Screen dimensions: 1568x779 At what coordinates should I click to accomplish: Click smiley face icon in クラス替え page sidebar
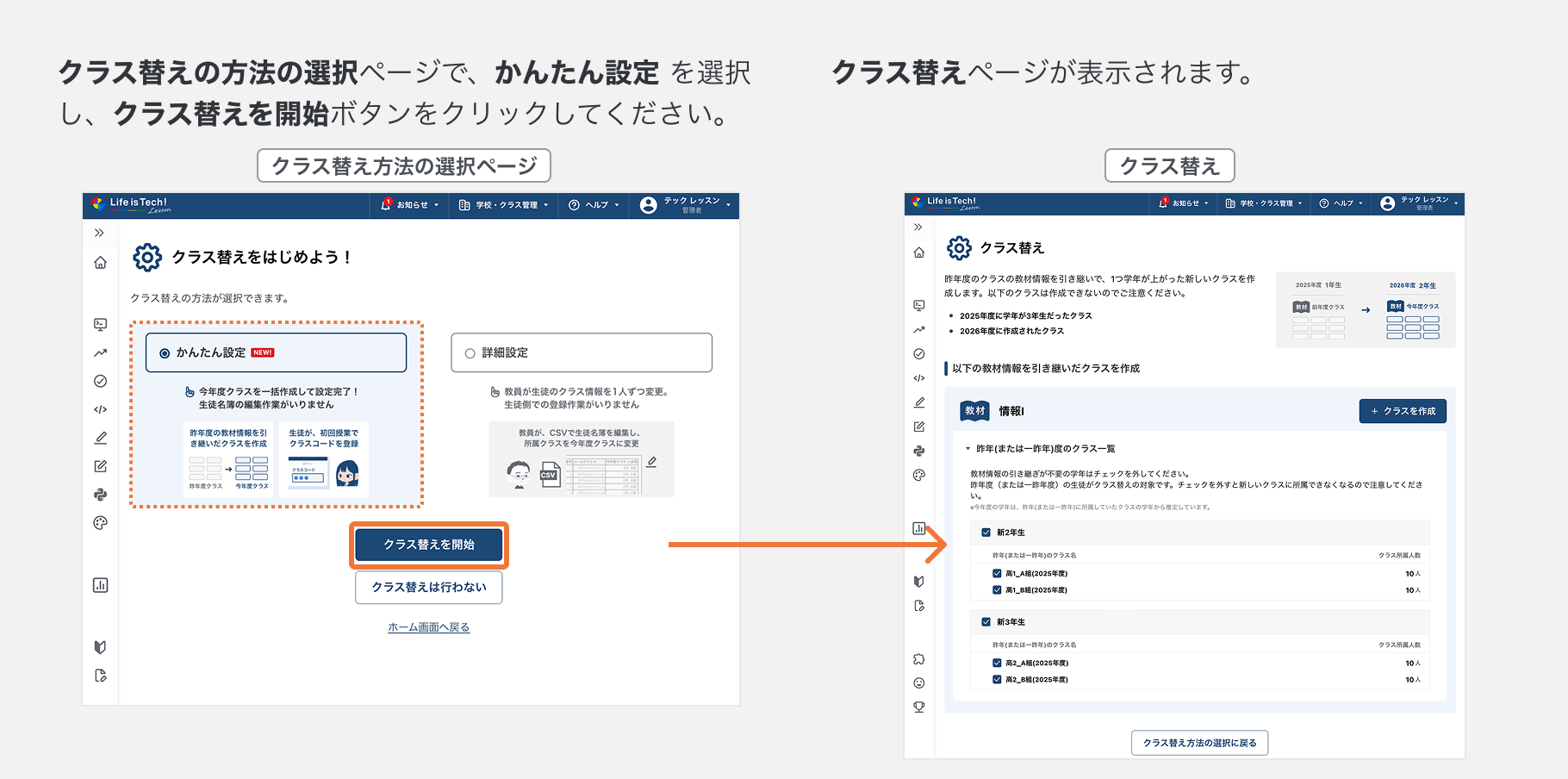pyautogui.click(x=918, y=683)
